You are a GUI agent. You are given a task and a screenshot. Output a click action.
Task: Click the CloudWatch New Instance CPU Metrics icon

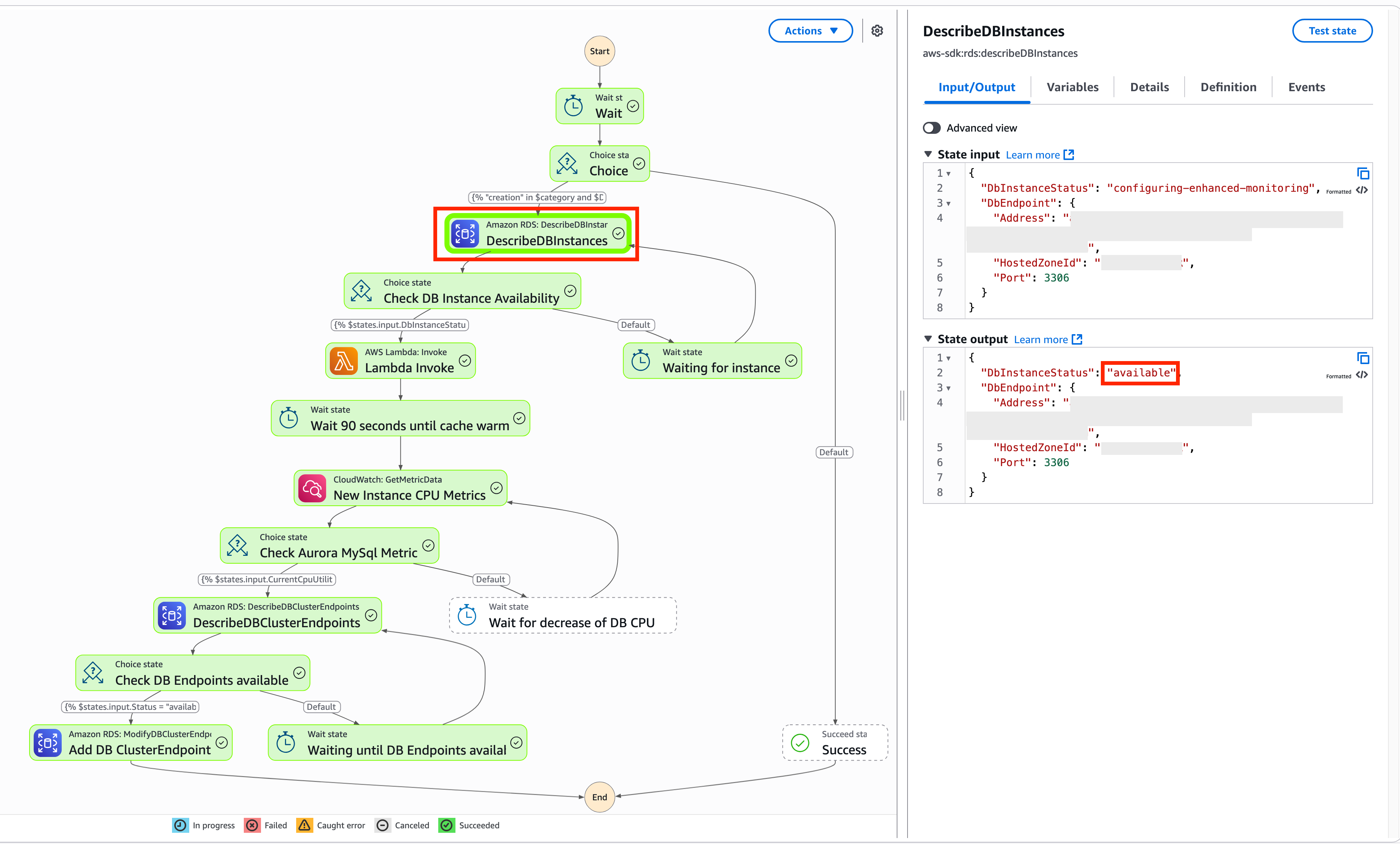point(312,489)
